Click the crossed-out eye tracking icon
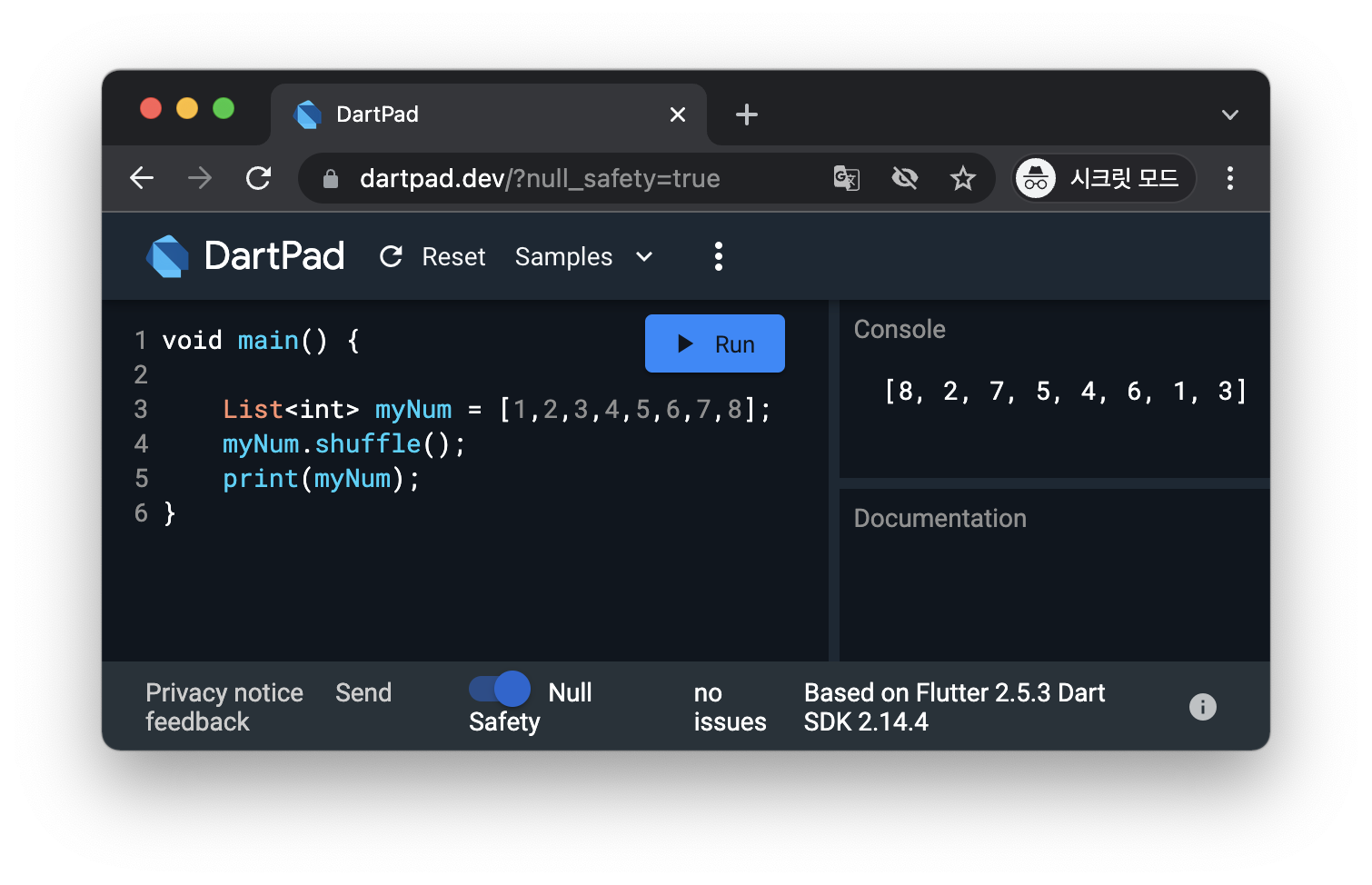This screenshot has width=1372, height=885. (x=905, y=178)
